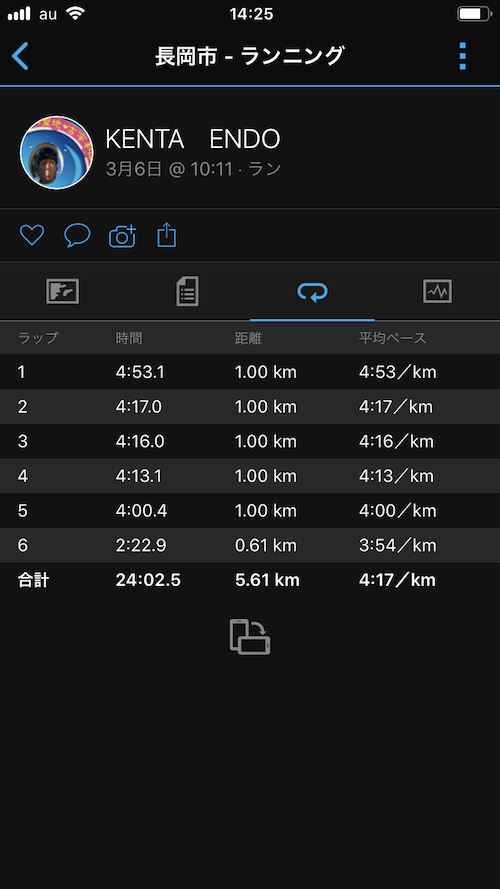Image resolution: width=500 pixels, height=889 pixels.
Task: Switch to the charts tab
Action: 438,291
